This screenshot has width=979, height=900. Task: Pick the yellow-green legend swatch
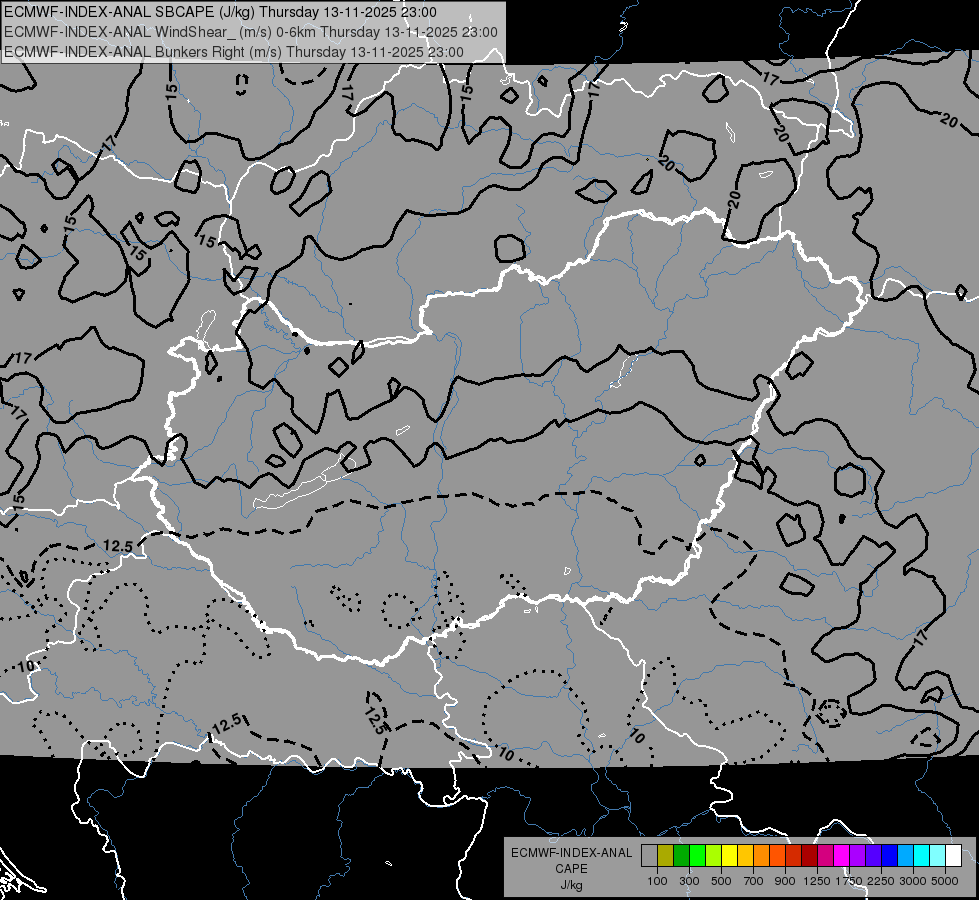pyautogui.click(x=713, y=855)
